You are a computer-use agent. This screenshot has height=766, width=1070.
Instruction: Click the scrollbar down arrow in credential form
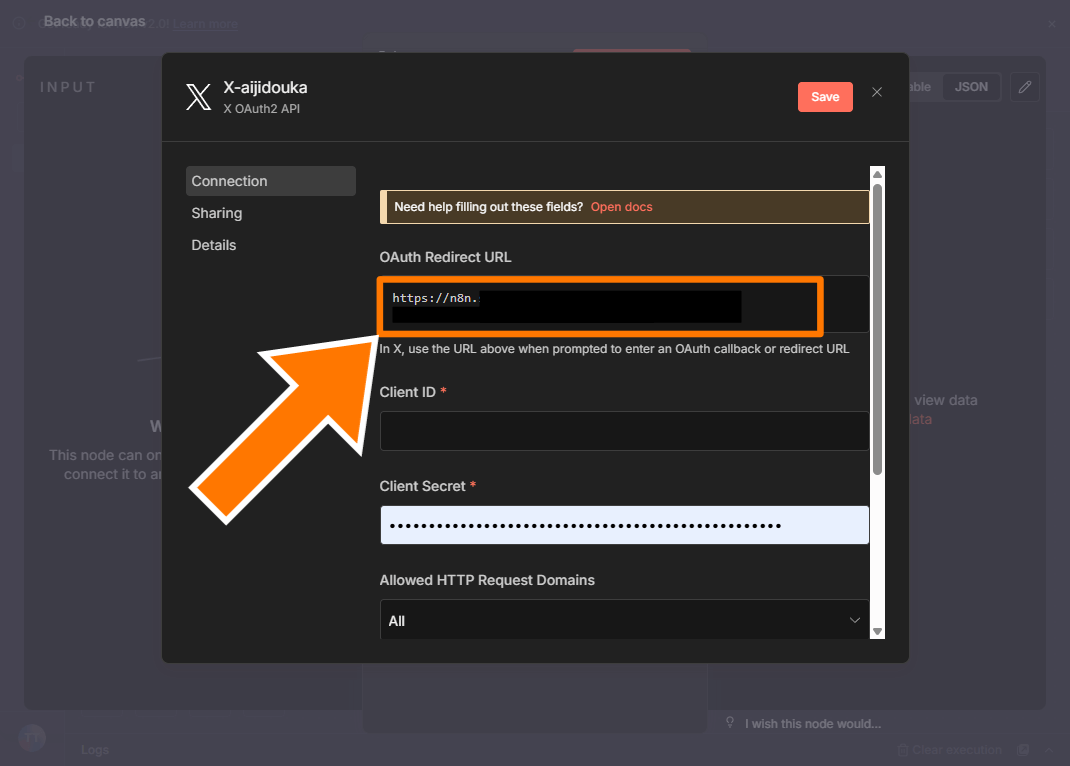(x=877, y=631)
